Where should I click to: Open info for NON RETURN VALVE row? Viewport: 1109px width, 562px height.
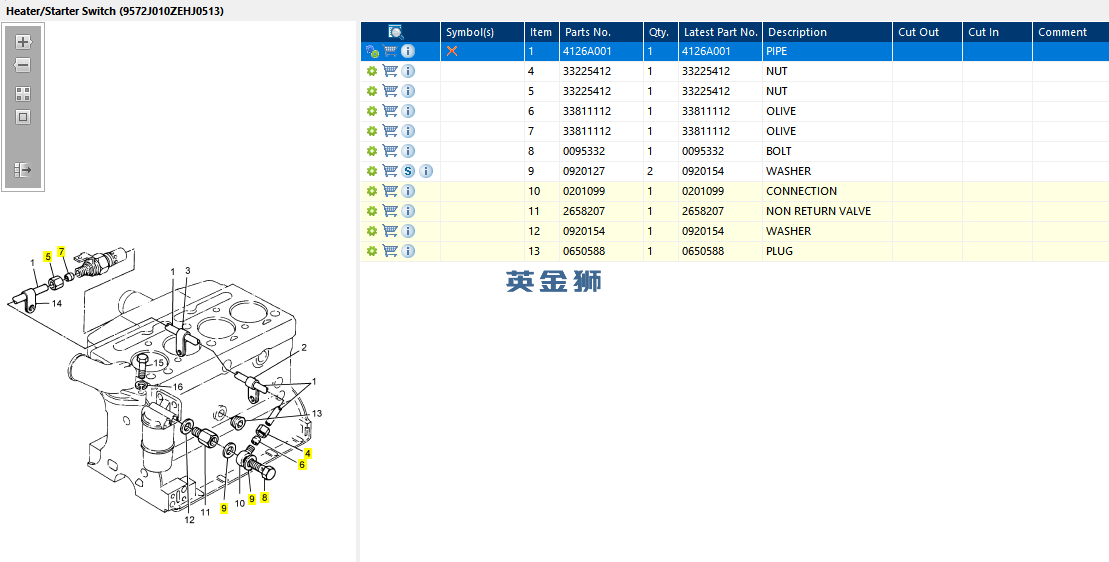tap(408, 211)
